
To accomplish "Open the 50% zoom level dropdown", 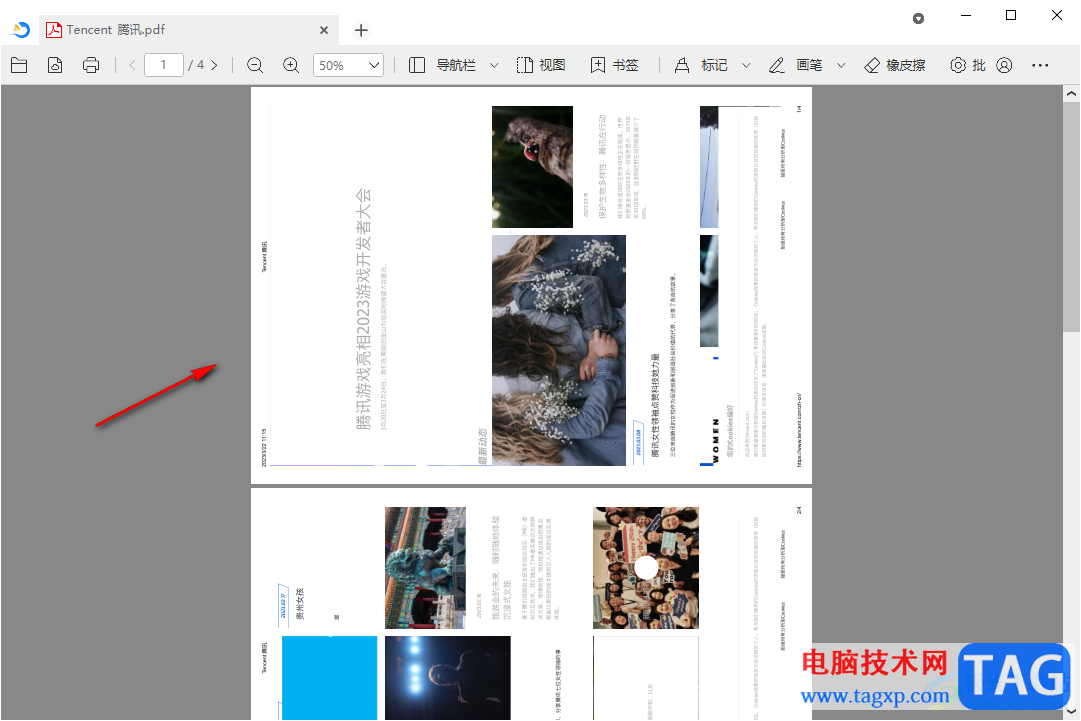I will [348, 65].
